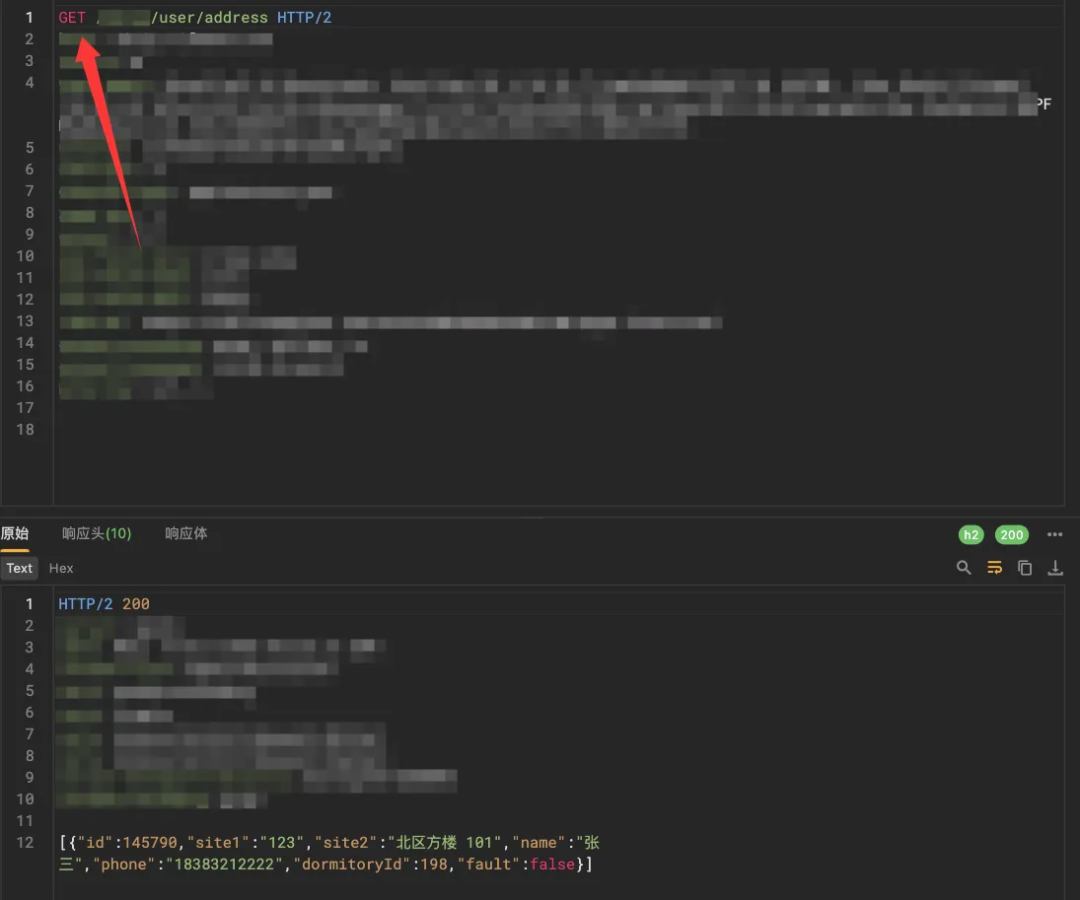Screen dimensions: 1080x900
Task: Switch to Hex view mode
Action: click(61, 568)
